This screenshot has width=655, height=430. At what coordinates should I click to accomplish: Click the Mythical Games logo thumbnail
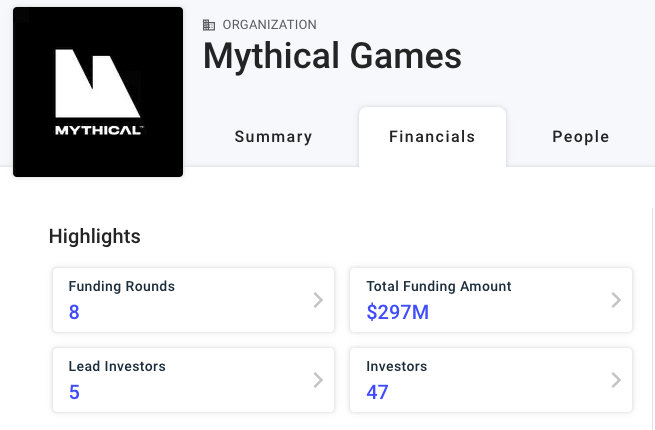98,92
